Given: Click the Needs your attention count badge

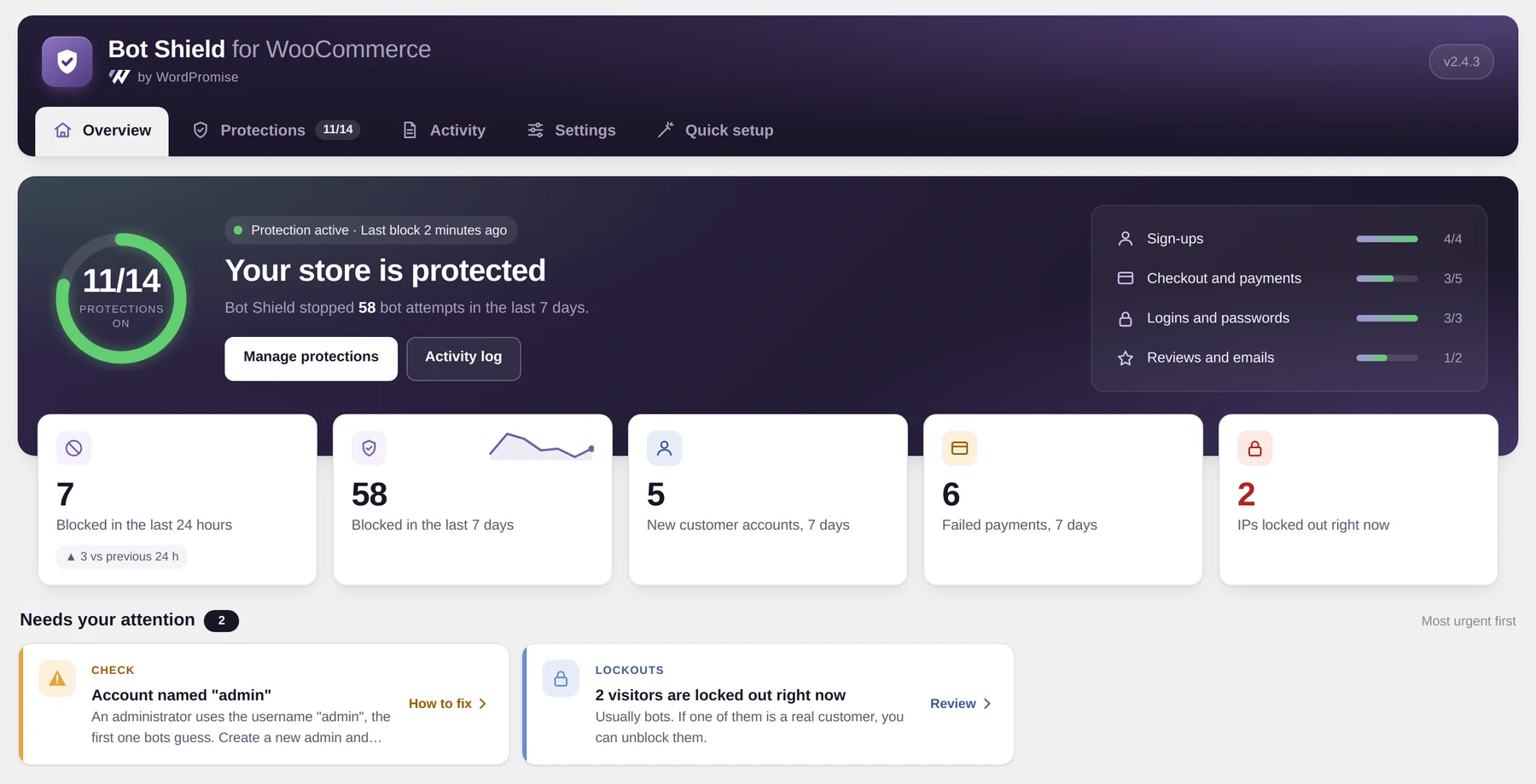Looking at the screenshot, I should 221,621.
